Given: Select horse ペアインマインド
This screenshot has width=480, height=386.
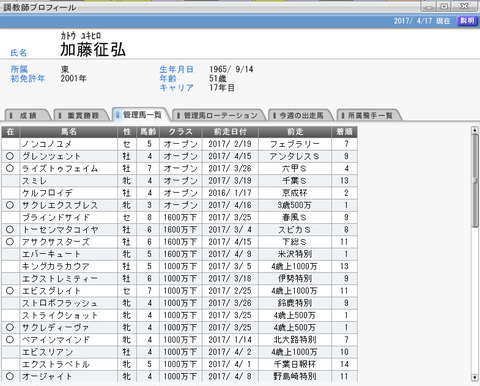Looking at the screenshot, I should click(56, 340).
